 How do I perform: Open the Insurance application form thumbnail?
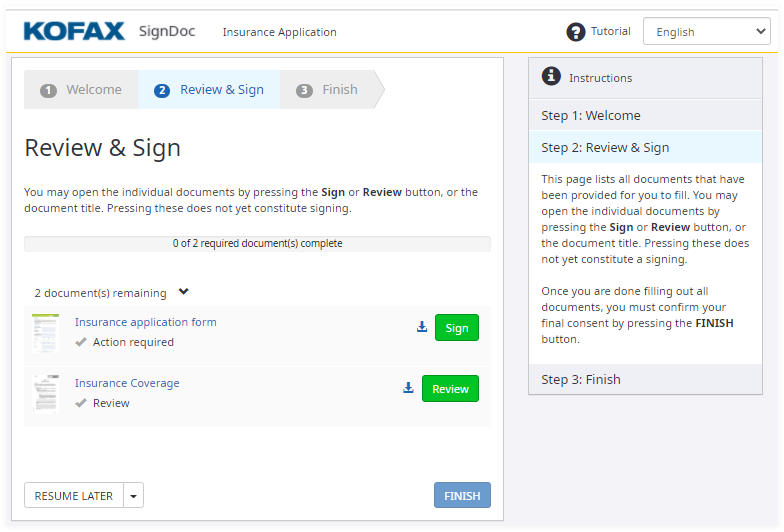[x=45, y=332]
